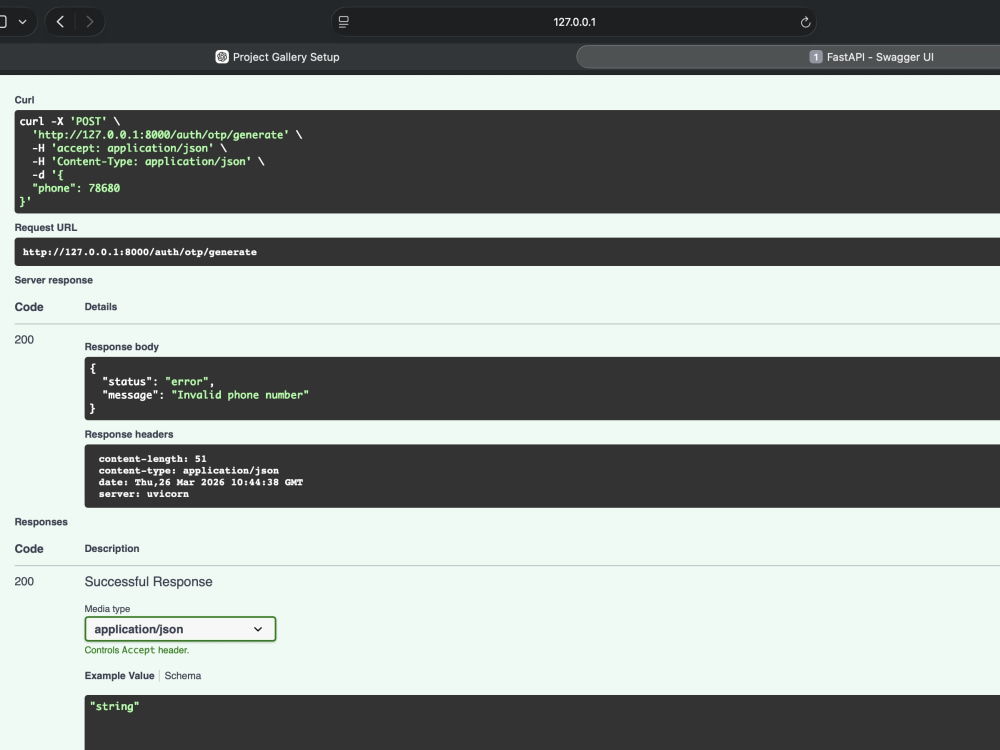Viewport: 1000px width, 750px height.
Task: Click the numbered badge on FastAPI tab
Action: click(x=815, y=57)
